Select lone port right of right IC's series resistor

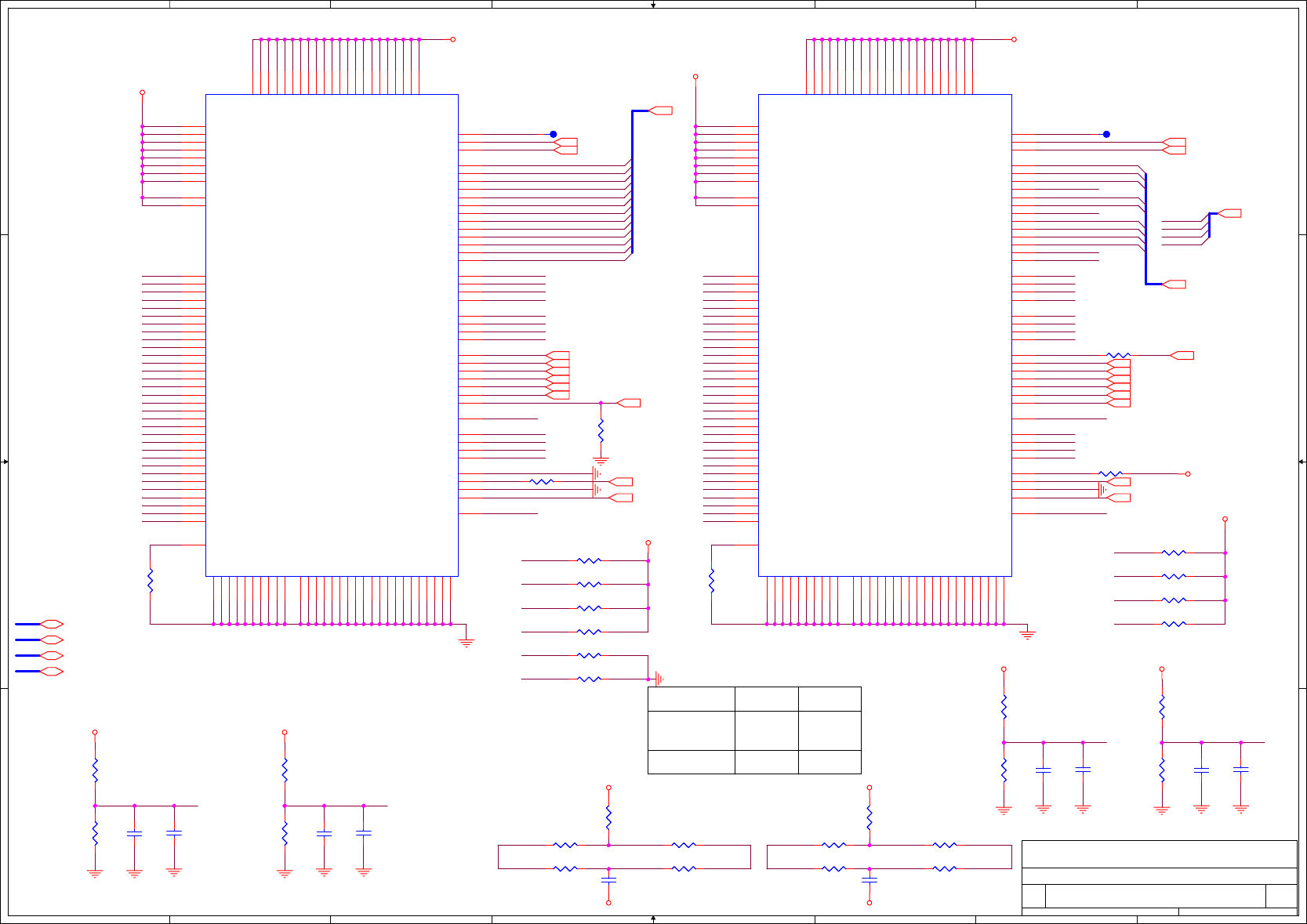(x=1182, y=355)
